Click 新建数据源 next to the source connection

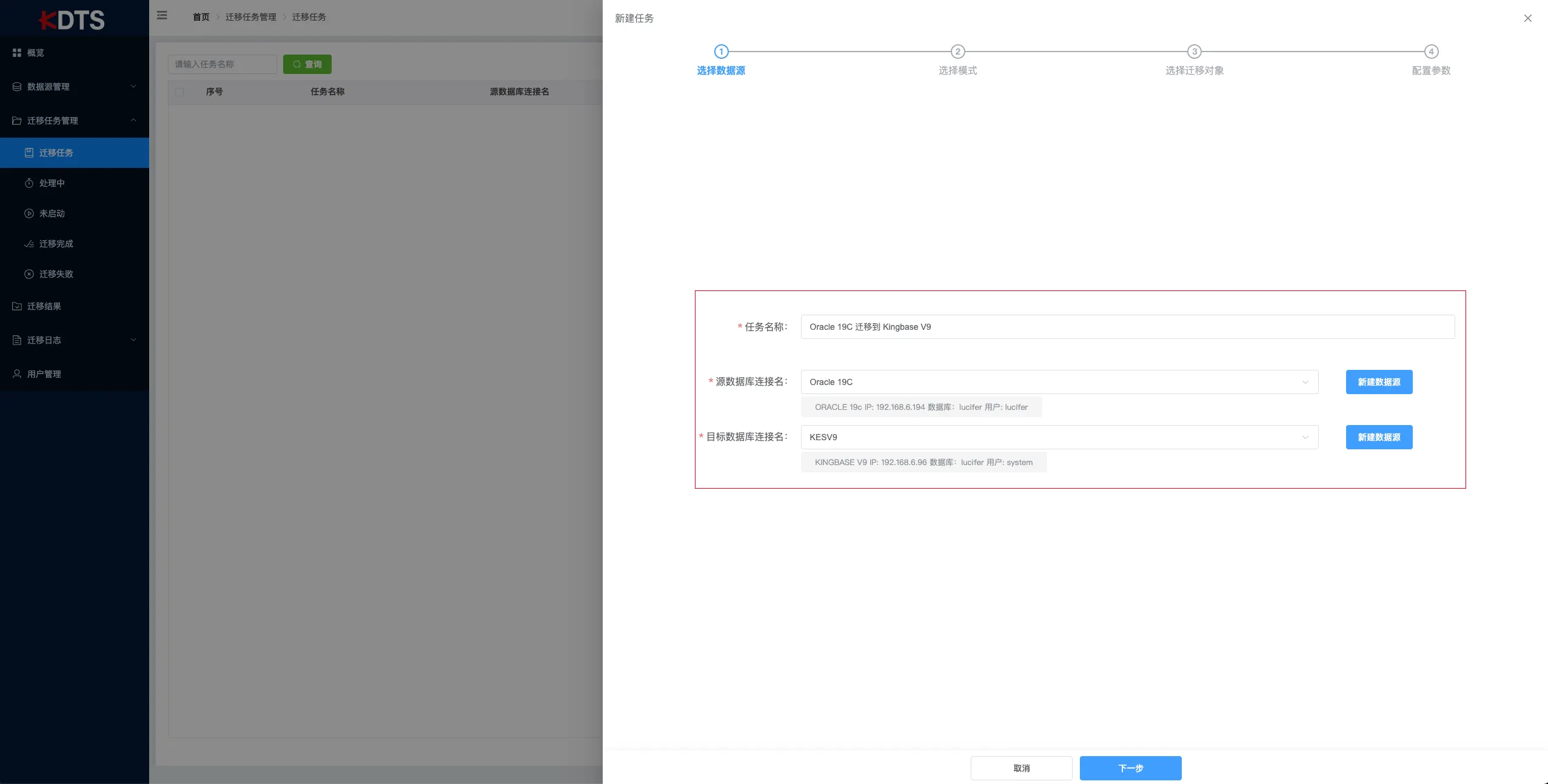click(1378, 382)
